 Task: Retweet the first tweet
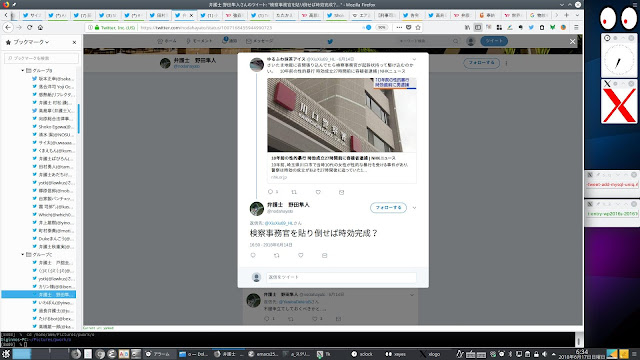click(x=294, y=192)
